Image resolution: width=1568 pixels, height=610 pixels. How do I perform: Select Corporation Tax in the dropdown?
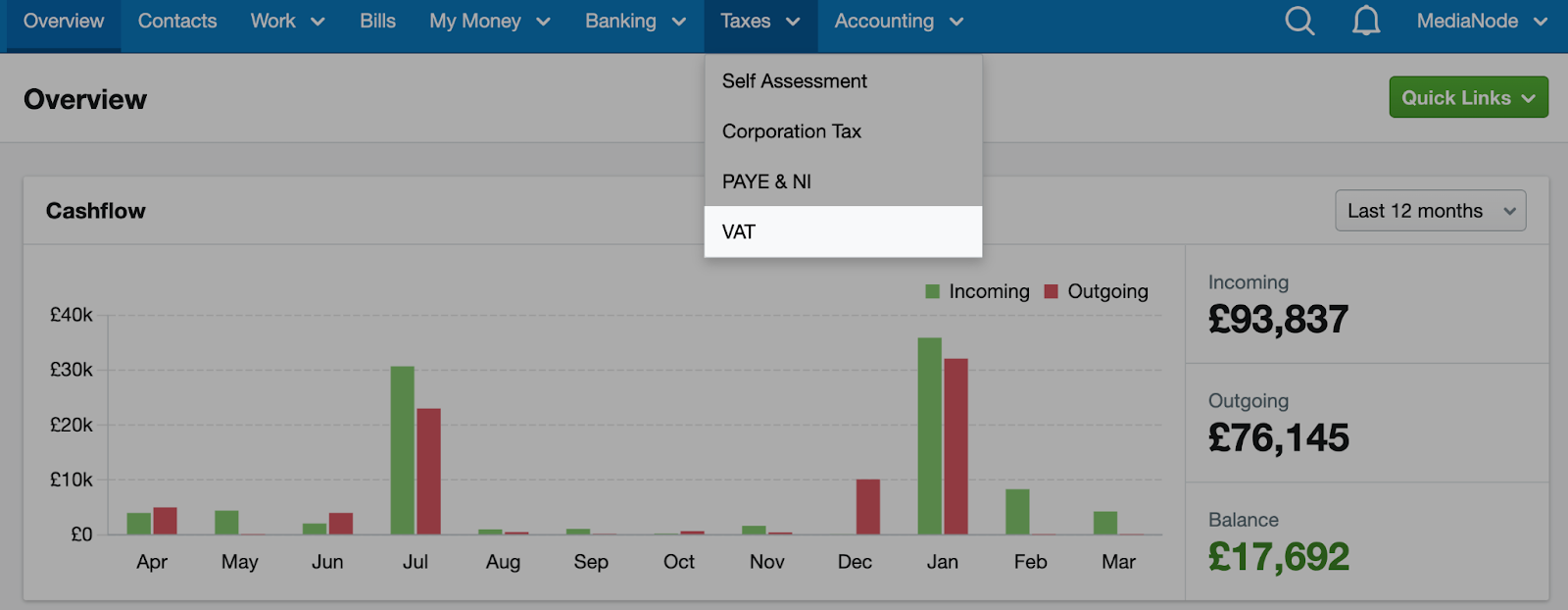click(x=791, y=130)
